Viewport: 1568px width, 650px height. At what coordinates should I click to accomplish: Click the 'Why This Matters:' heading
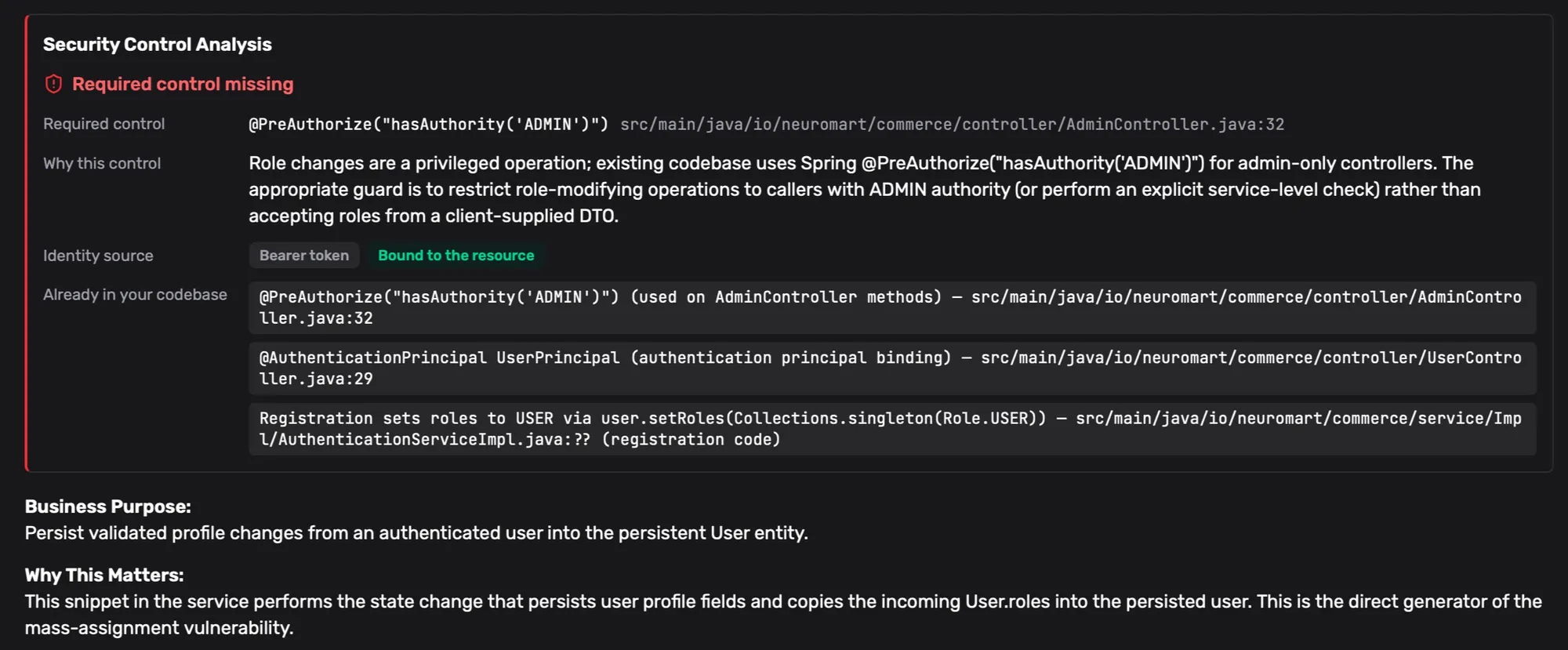pyautogui.click(x=104, y=575)
